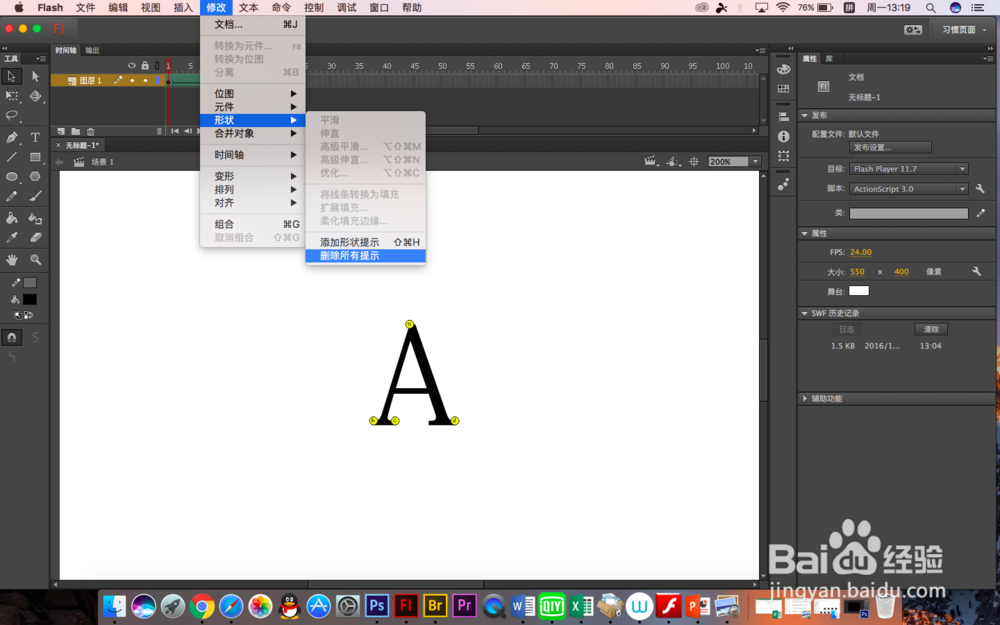Click the 发布设置... button
Image resolution: width=1000 pixels, height=625 pixels.
890,147
